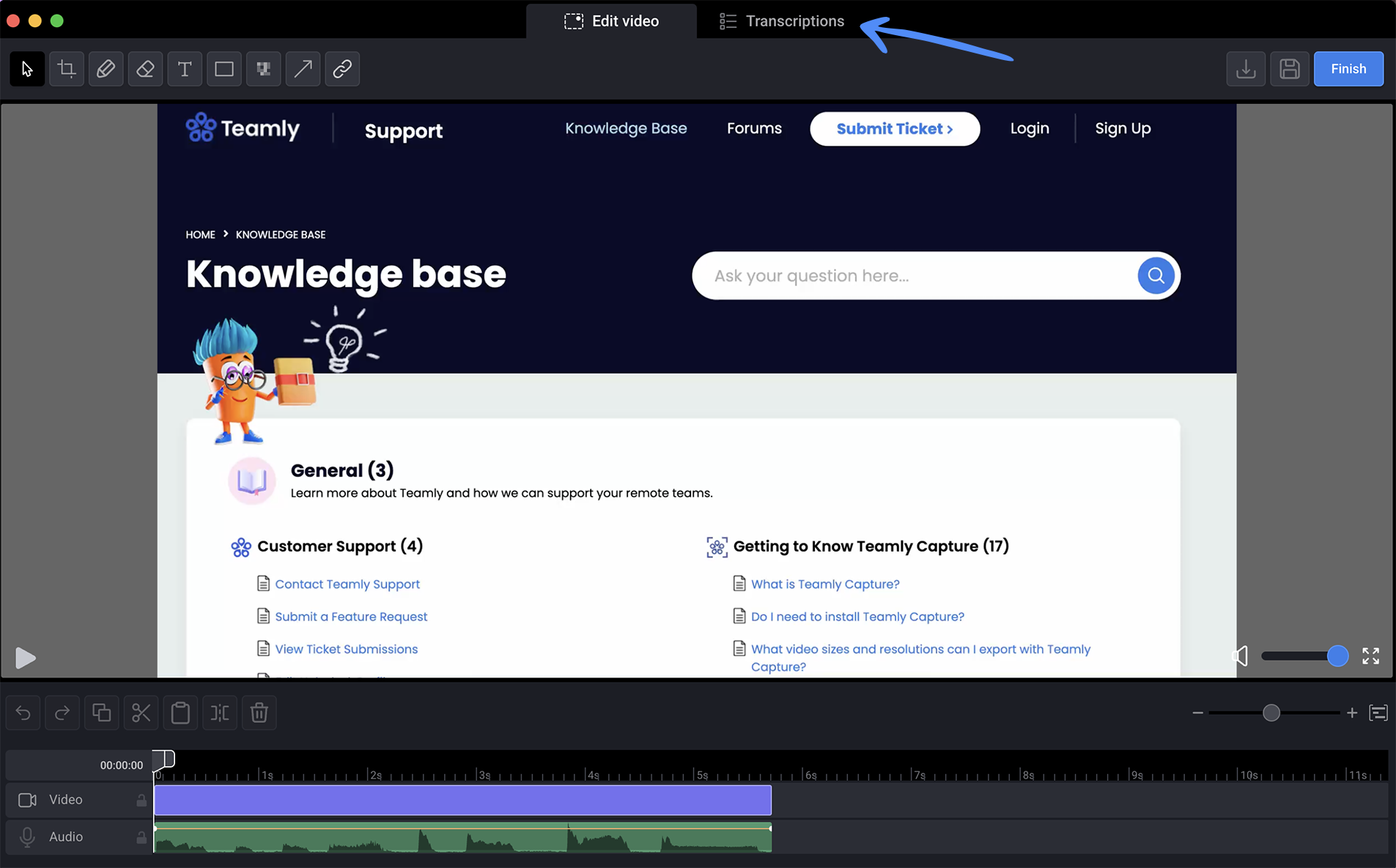Play the video preview
The width and height of the screenshot is (1396, 868).
point(25,658)
